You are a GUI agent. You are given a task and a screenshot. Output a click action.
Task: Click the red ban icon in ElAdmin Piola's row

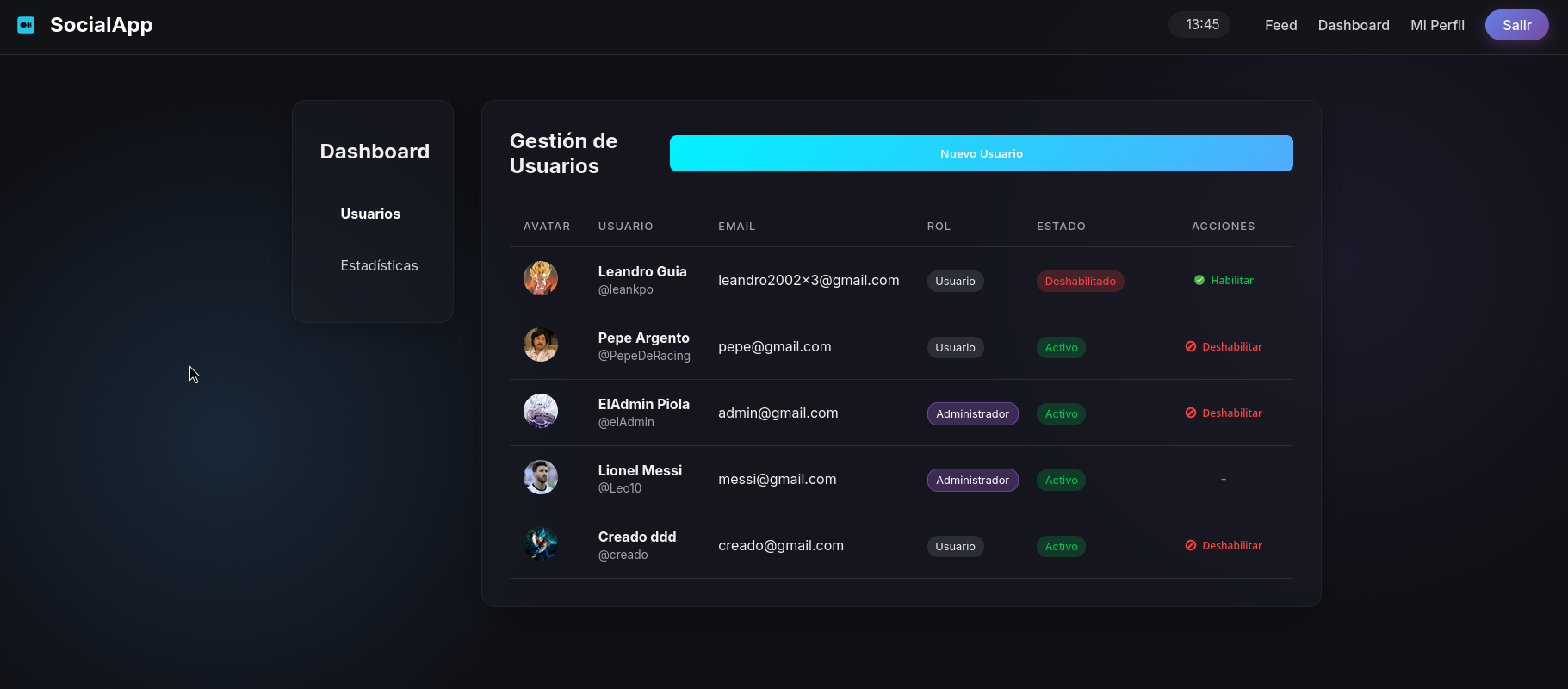[x=1191, y=413]
